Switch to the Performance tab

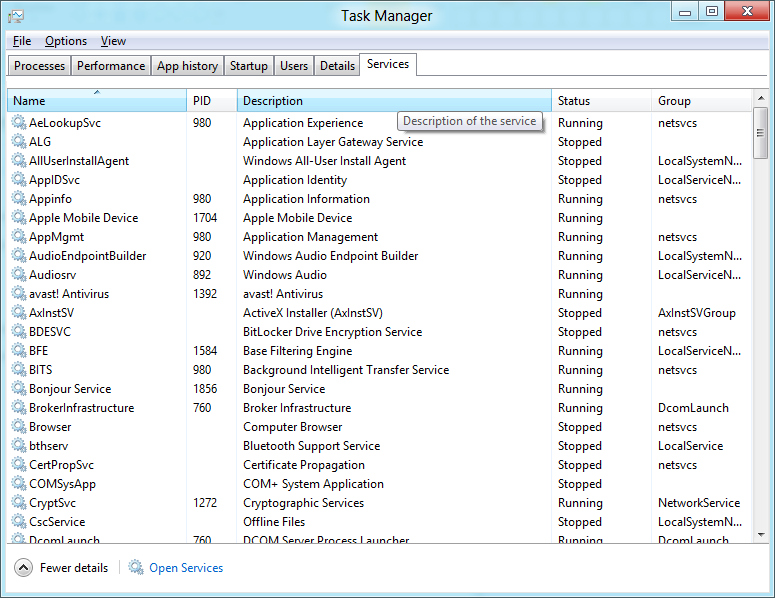click(111, 66)
